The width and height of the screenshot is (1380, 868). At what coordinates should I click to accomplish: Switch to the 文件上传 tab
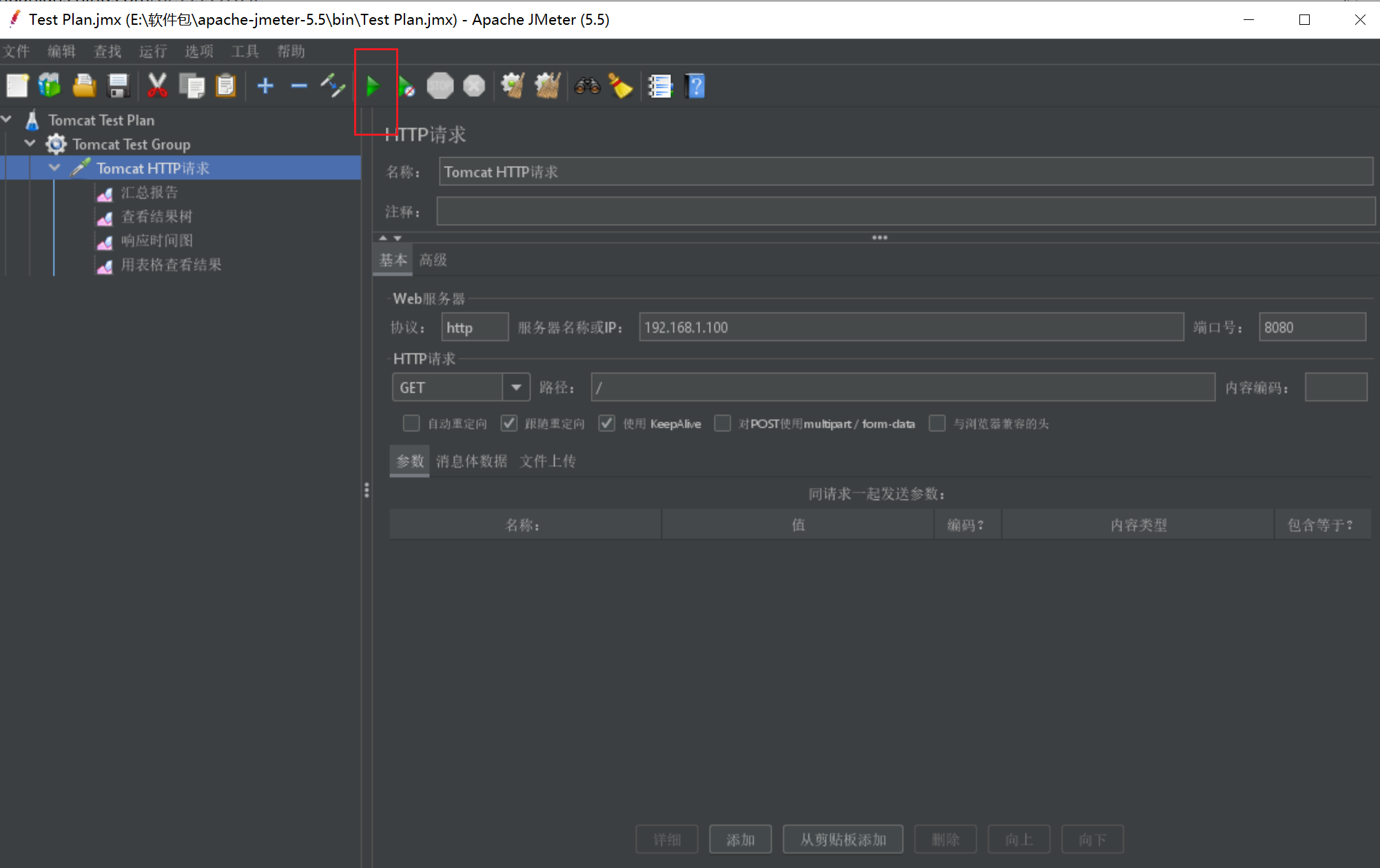548,461
